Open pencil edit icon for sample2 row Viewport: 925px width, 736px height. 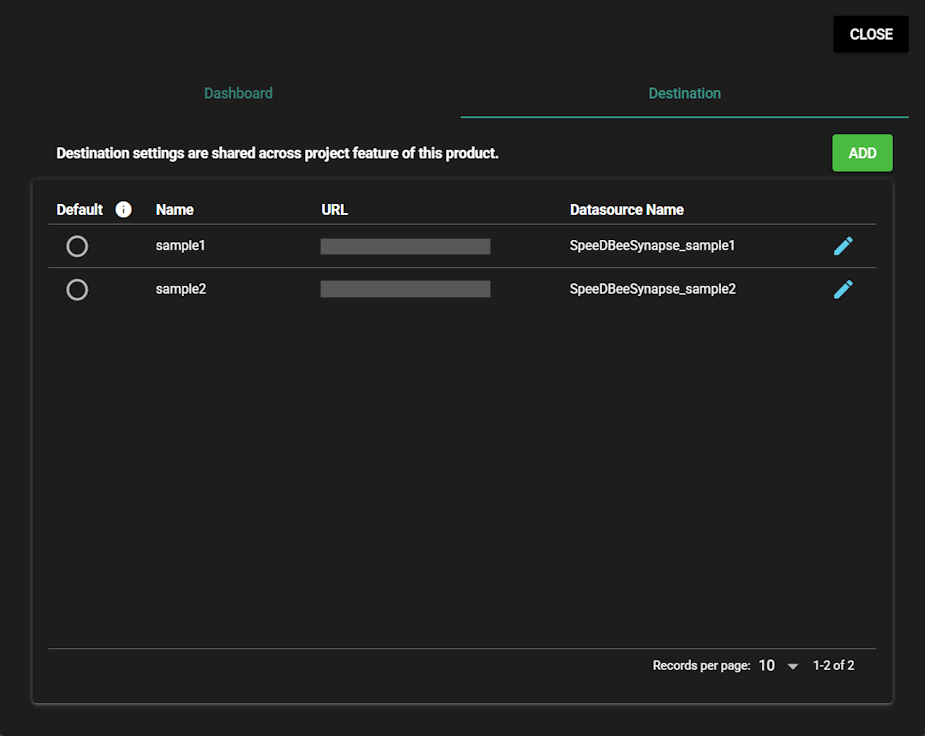[x=843, y=289]
